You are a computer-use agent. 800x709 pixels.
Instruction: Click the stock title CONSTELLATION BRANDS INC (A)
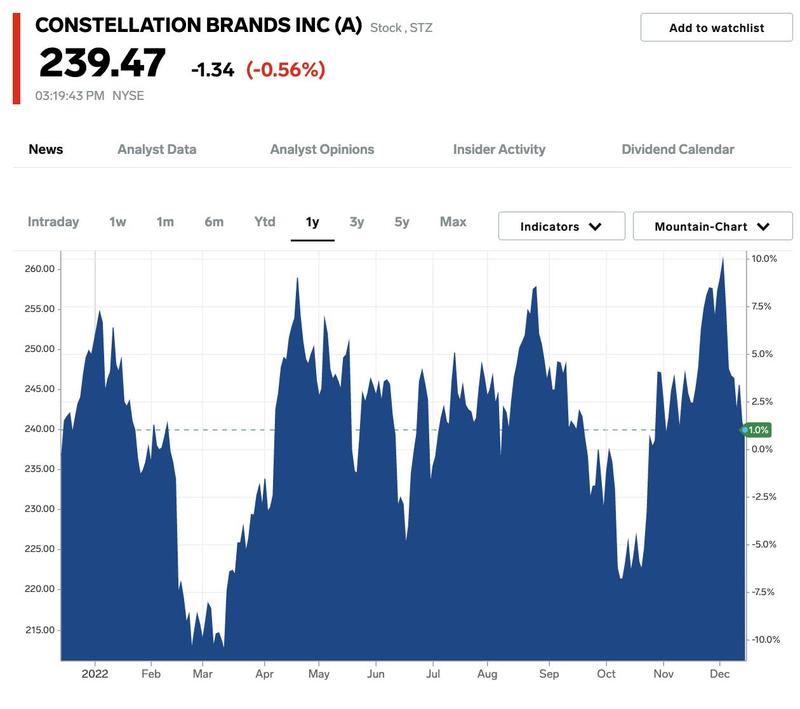pos(198,25)
